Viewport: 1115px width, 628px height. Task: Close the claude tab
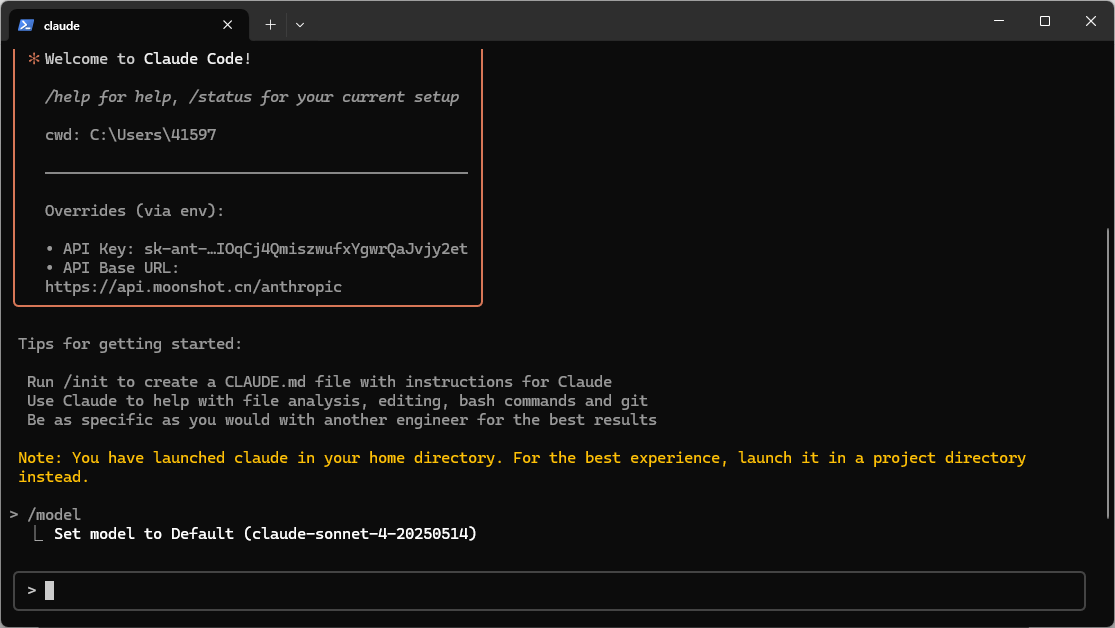tap(228, 25)
